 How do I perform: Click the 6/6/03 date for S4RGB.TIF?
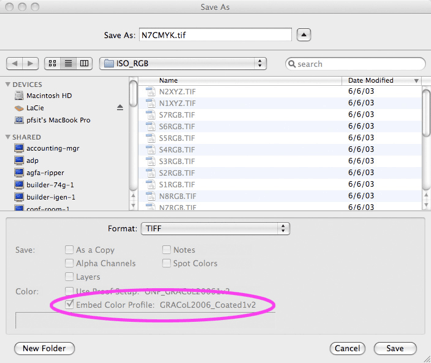(x=361, y=149)
